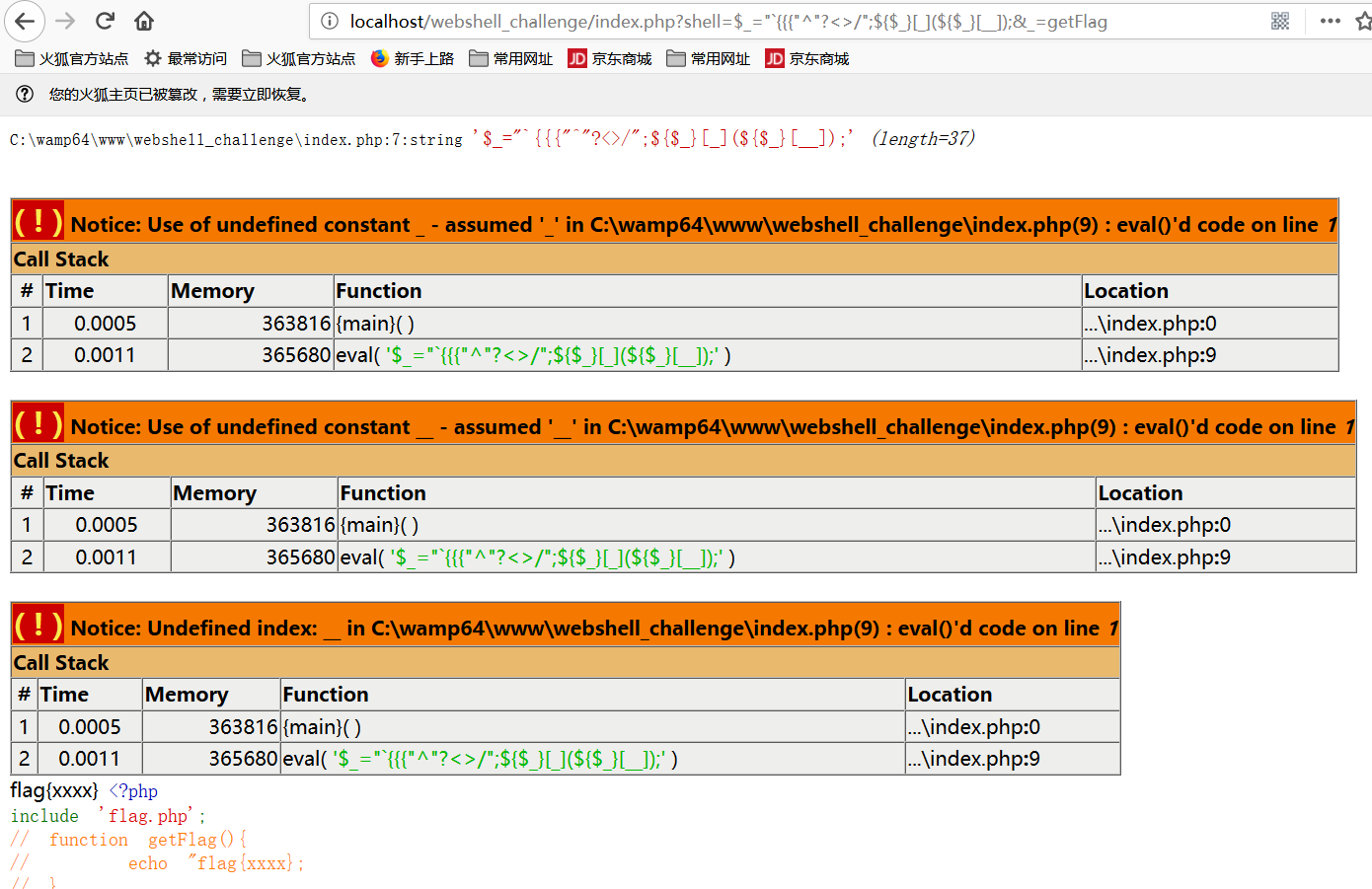Click ...\index.php:9 in third table
This screenshot has width=1372, height=889.
pyautogui.click(x=973, y=759)
